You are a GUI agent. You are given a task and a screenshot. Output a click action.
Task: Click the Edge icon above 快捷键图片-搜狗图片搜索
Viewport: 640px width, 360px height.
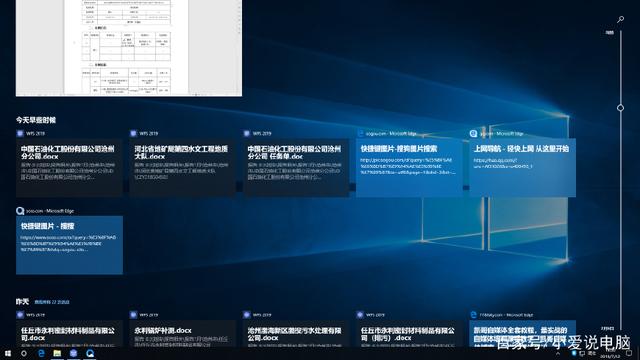click(360, 133)
